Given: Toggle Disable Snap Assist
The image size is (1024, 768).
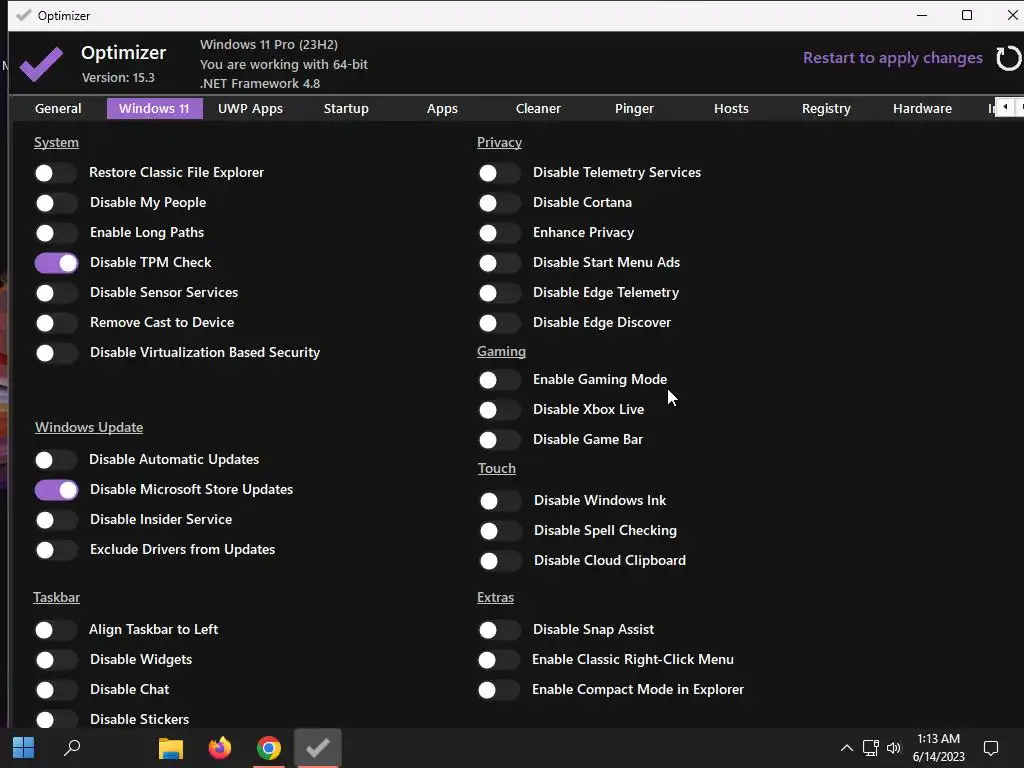Looking at the screenshot, I should (500, 630).
